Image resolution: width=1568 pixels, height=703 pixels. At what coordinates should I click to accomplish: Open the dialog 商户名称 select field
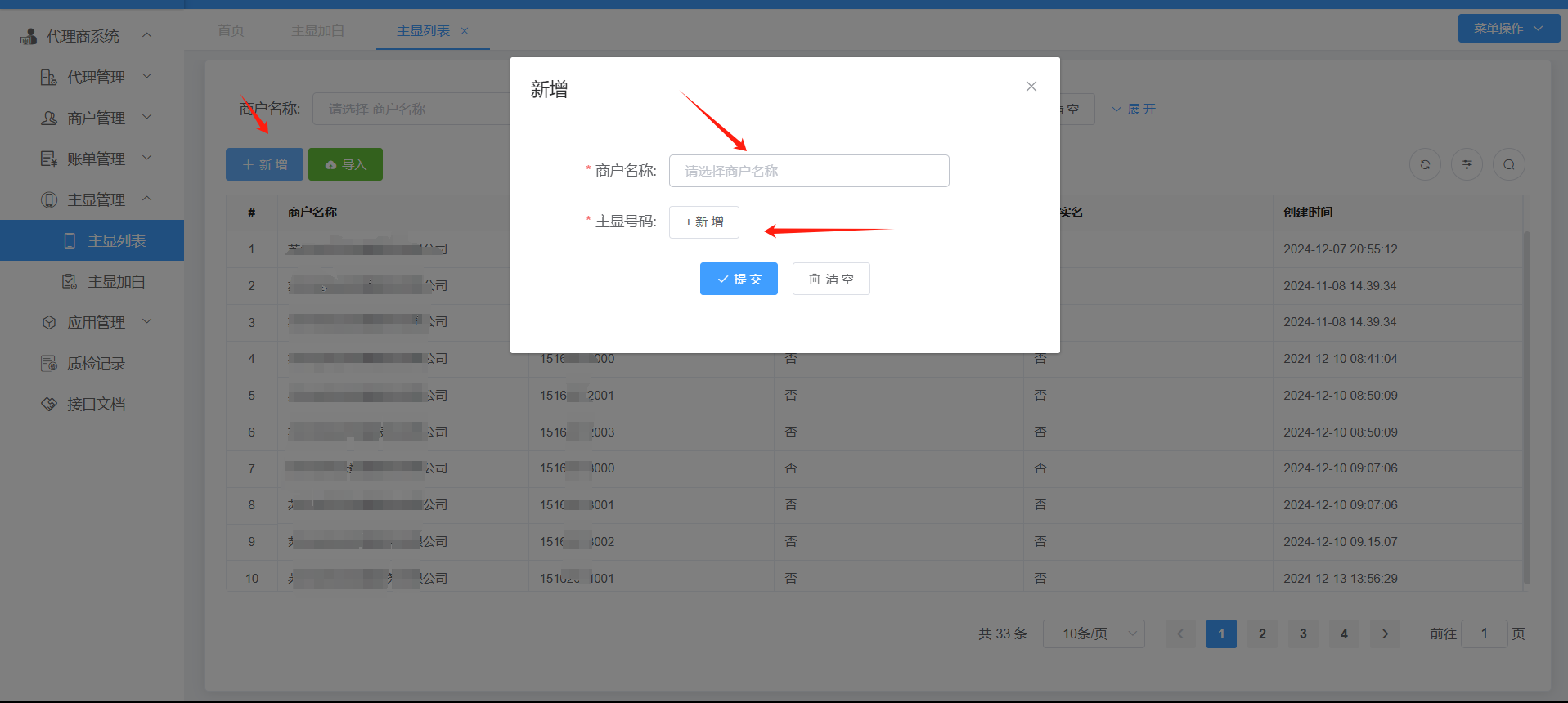pos(809,171)
